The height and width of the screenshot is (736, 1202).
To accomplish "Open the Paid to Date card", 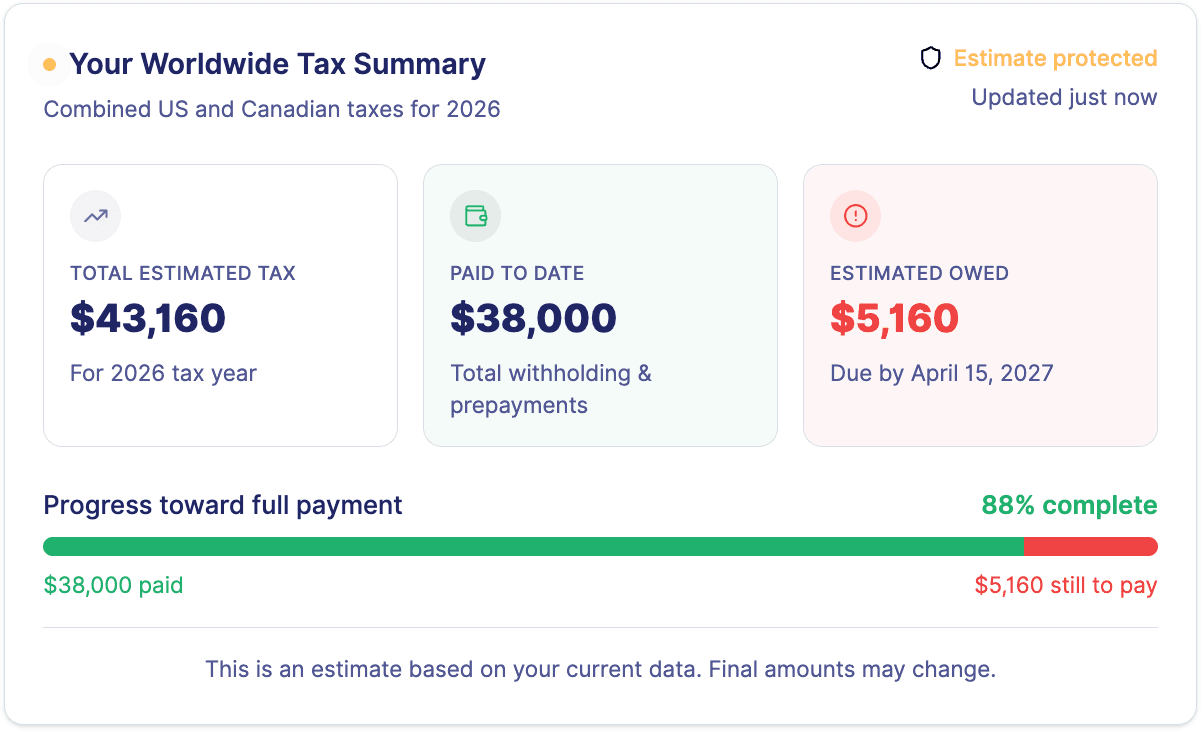I will coord(601,305).
